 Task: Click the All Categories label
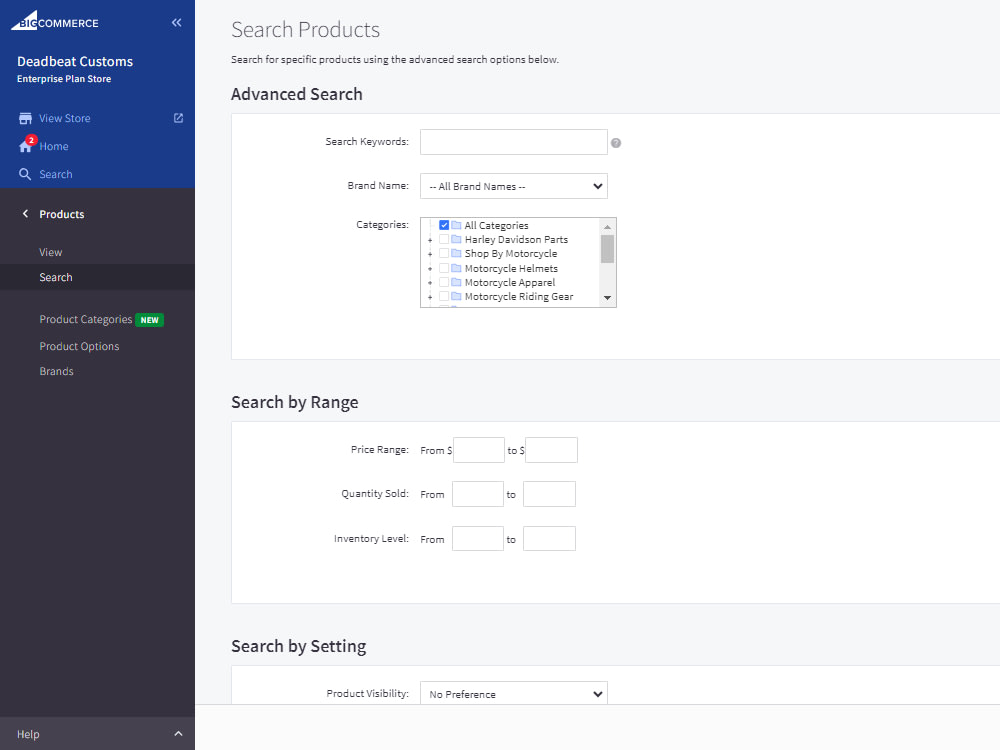coord(496,225)
